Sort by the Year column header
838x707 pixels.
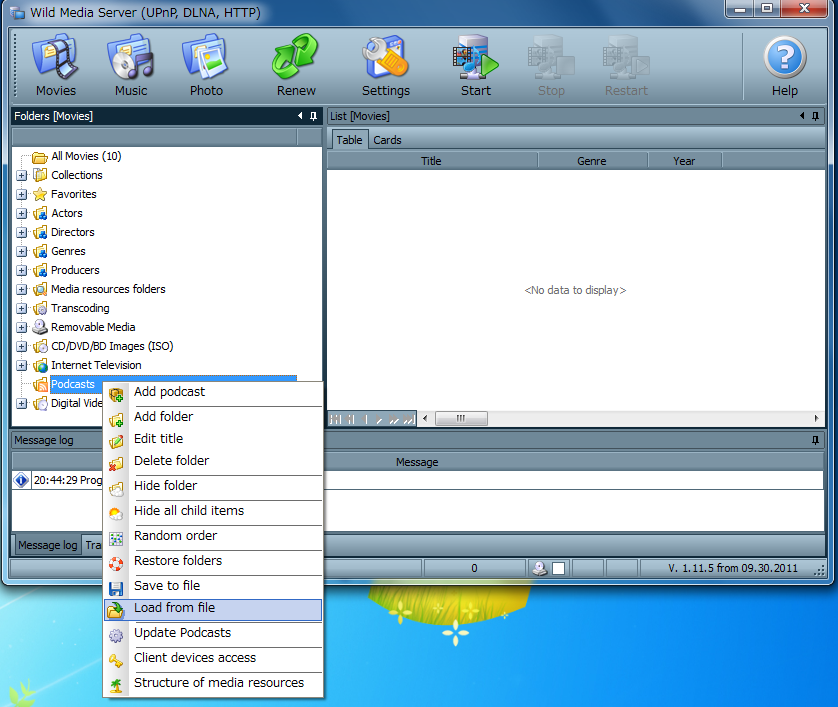click(x=684, y=161)
